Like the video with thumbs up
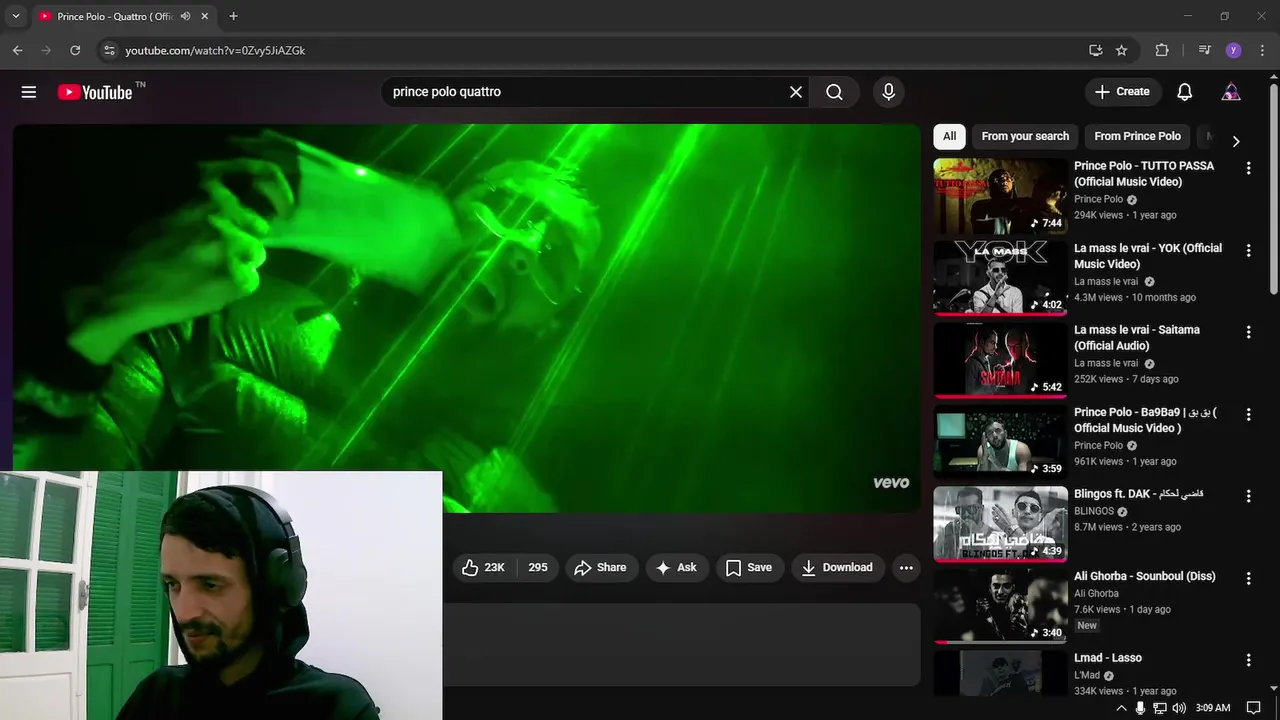 483,567
